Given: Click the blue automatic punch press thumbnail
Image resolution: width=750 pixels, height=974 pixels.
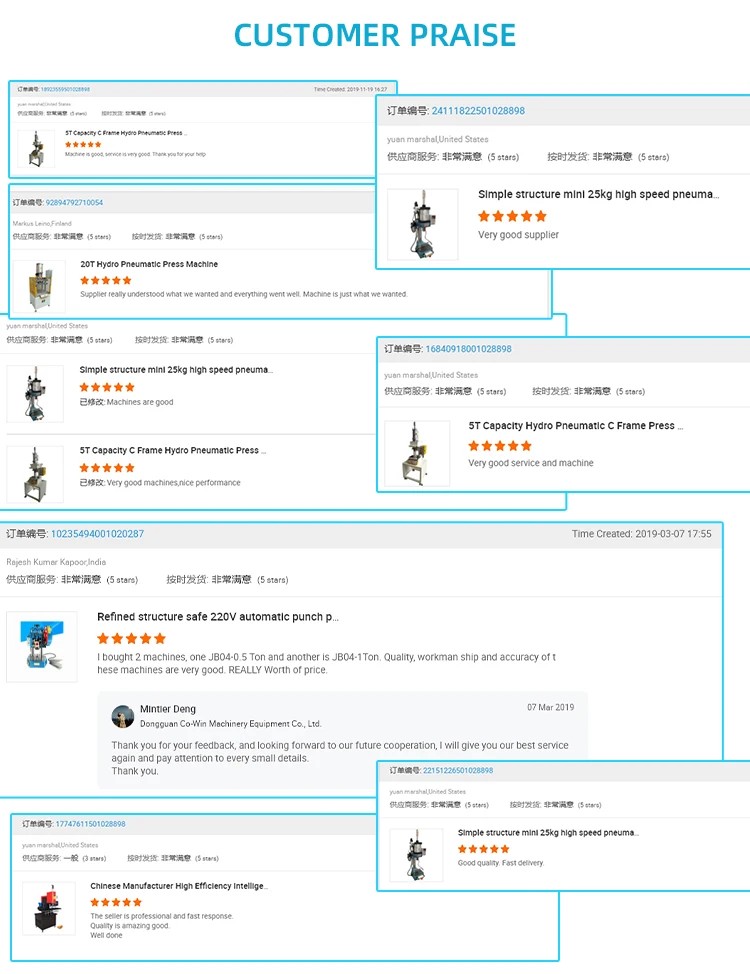Looking at the screenshot, I should pos(42,647).
